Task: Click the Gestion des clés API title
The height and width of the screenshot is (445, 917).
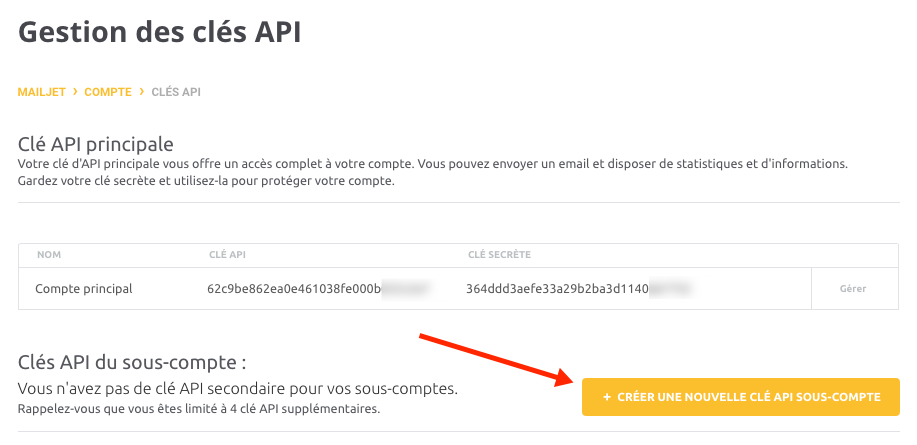Action: coord(160,32)
